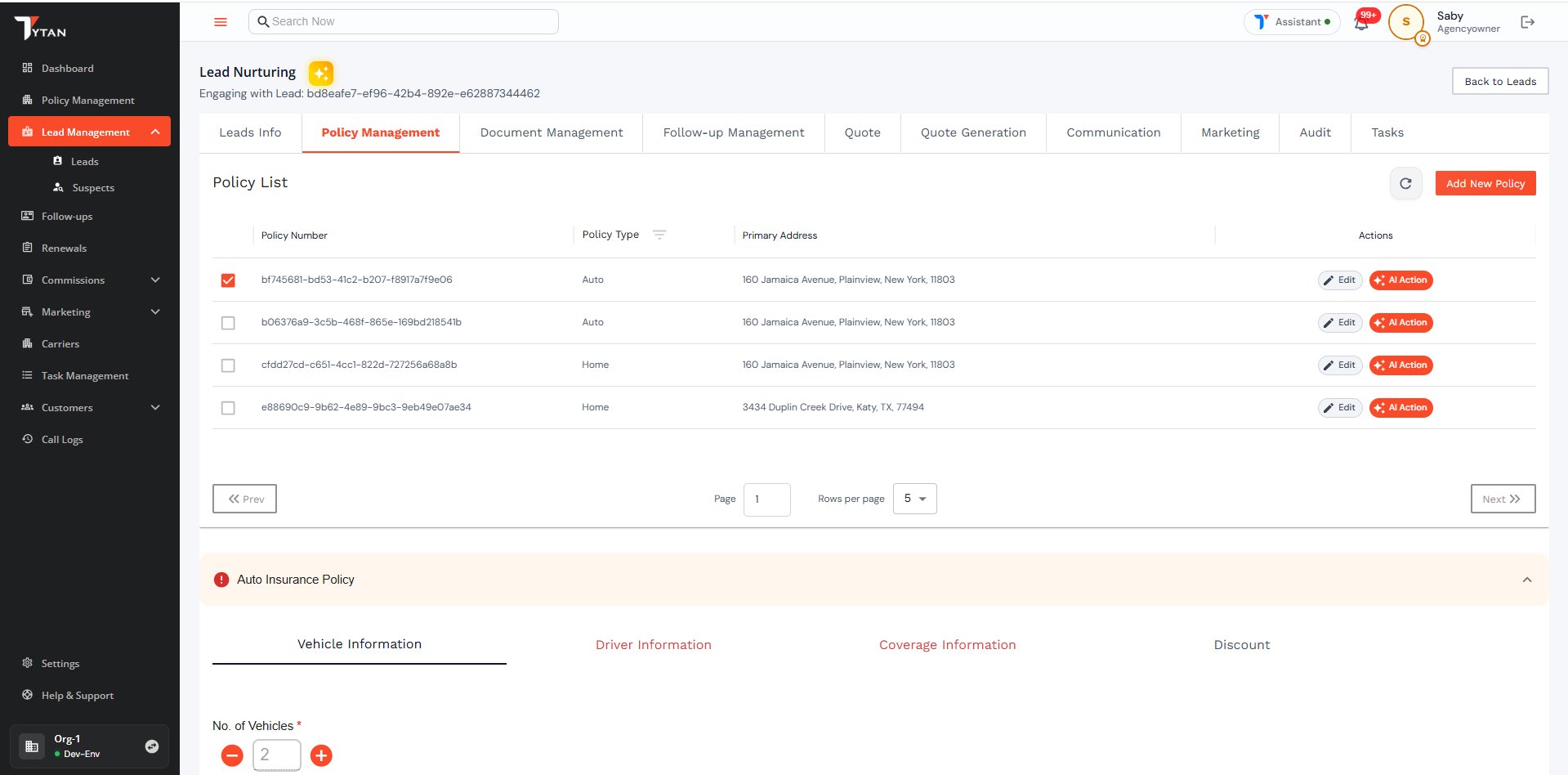Refresh the policy list

[1405, 183]
